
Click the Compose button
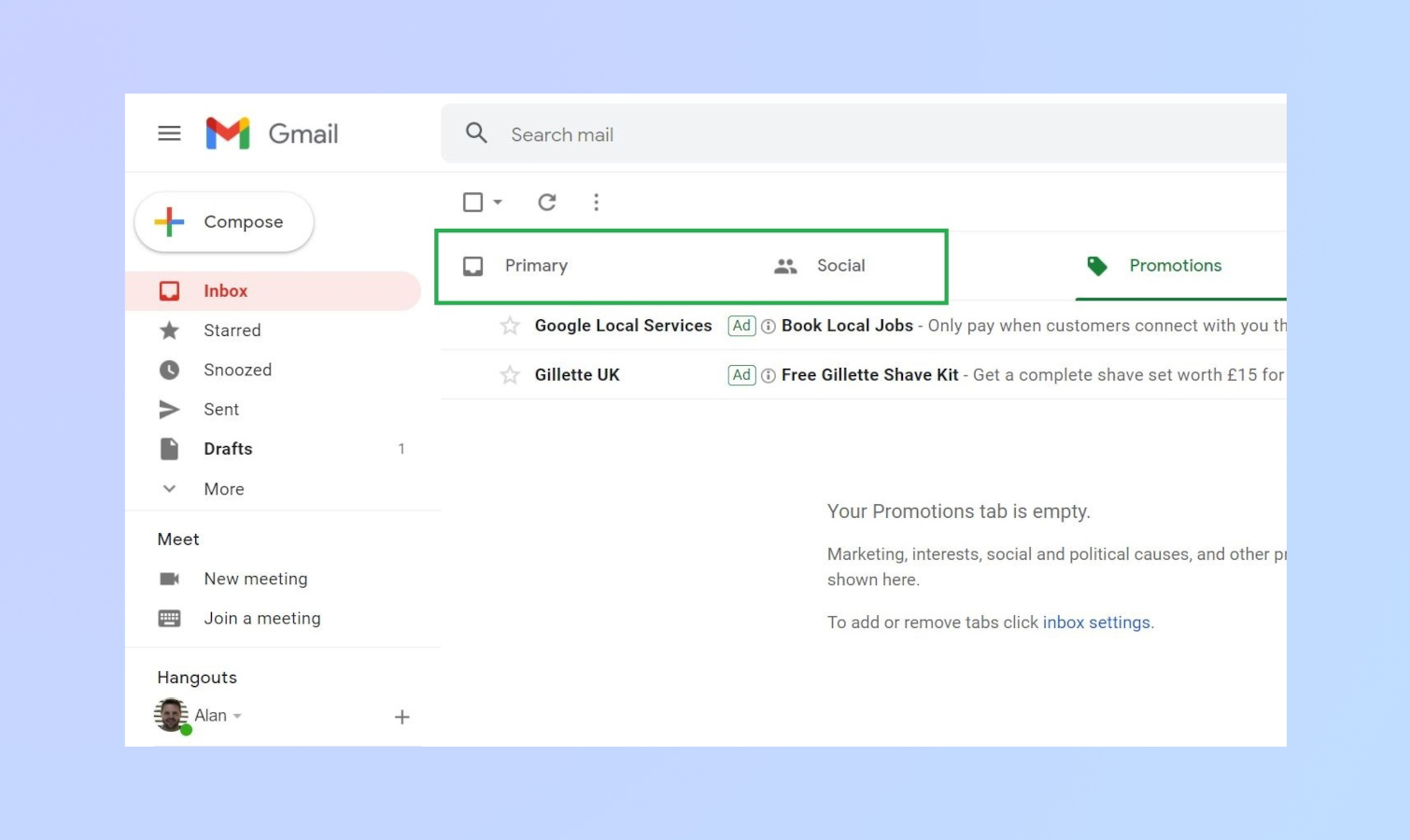coord(224,222)
